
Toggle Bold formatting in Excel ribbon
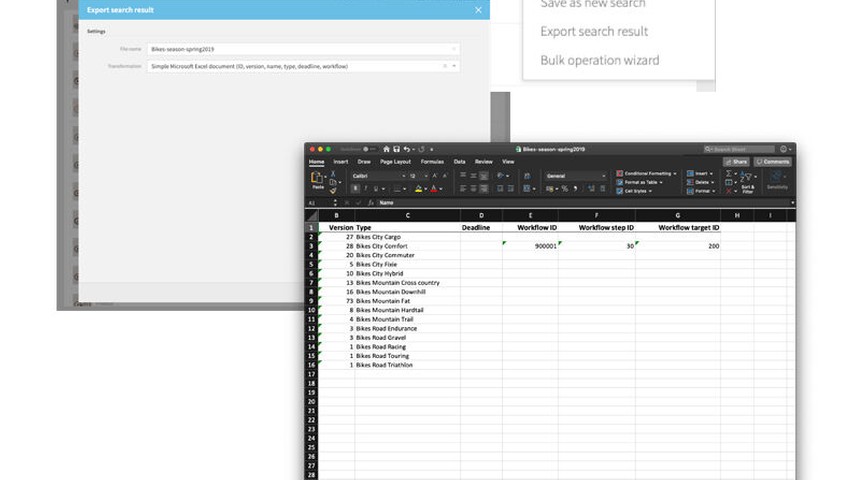(x=355, y=189)
